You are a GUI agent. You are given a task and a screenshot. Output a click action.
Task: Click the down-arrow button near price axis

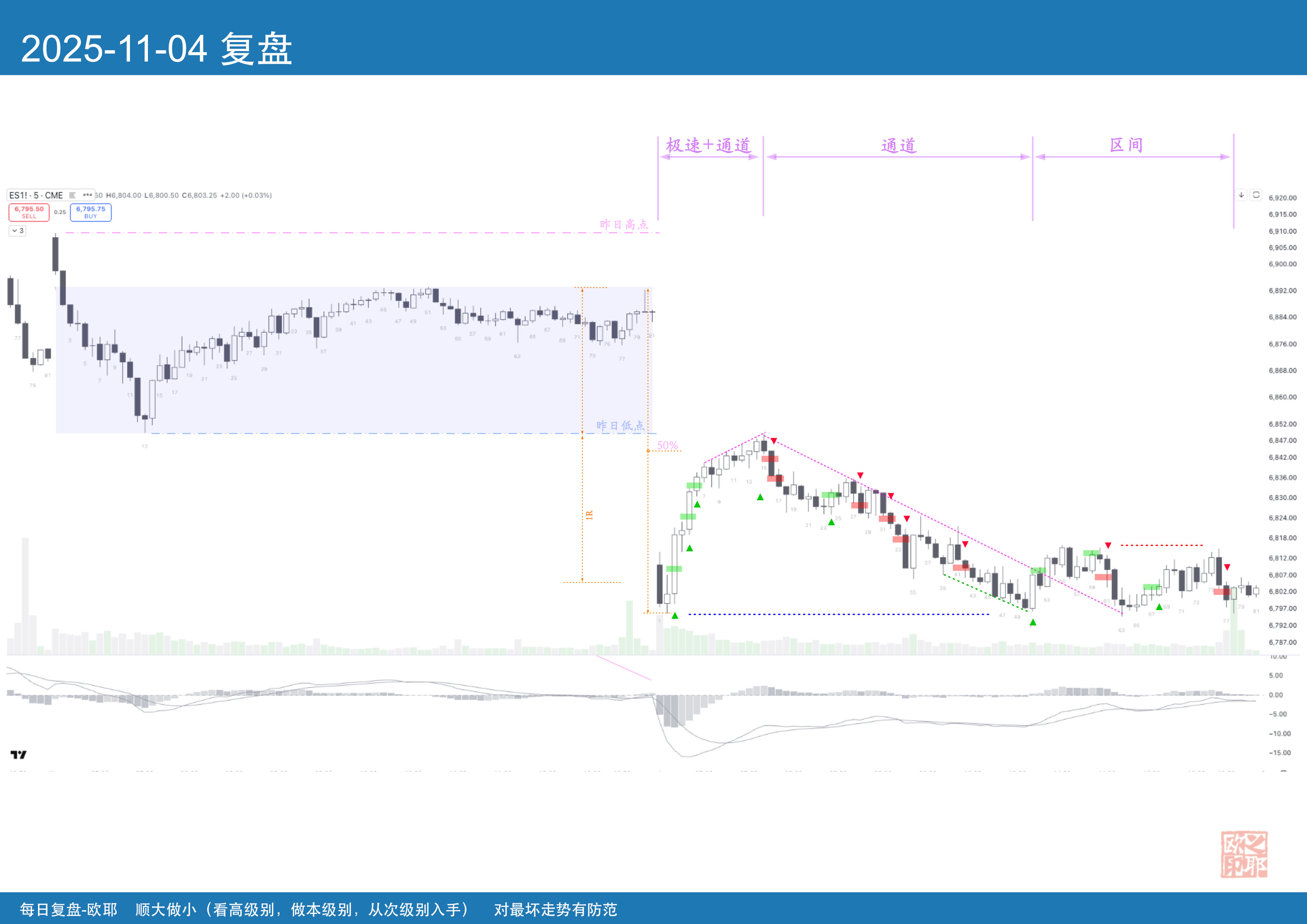click(1241, 195)
